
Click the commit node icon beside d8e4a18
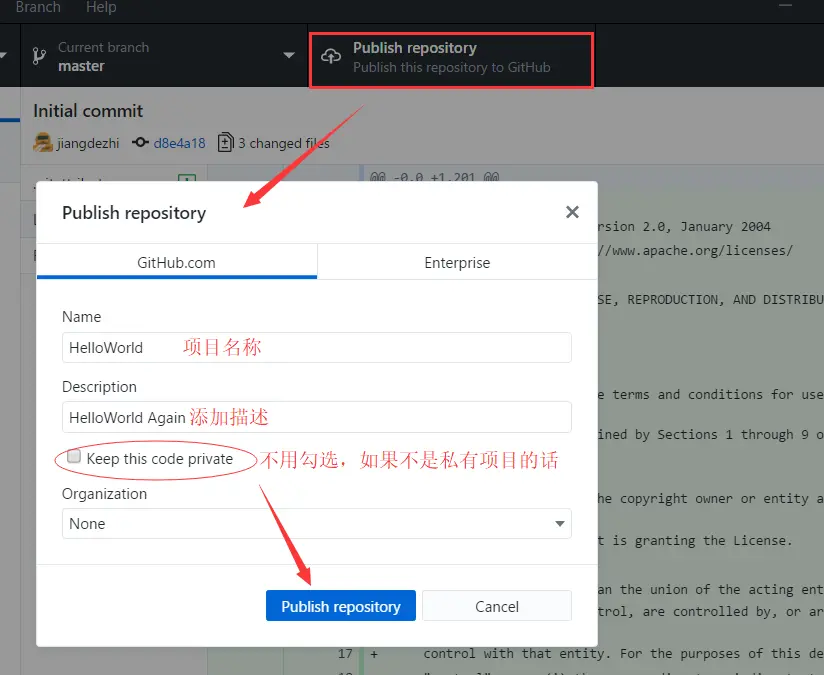[140, 142]
